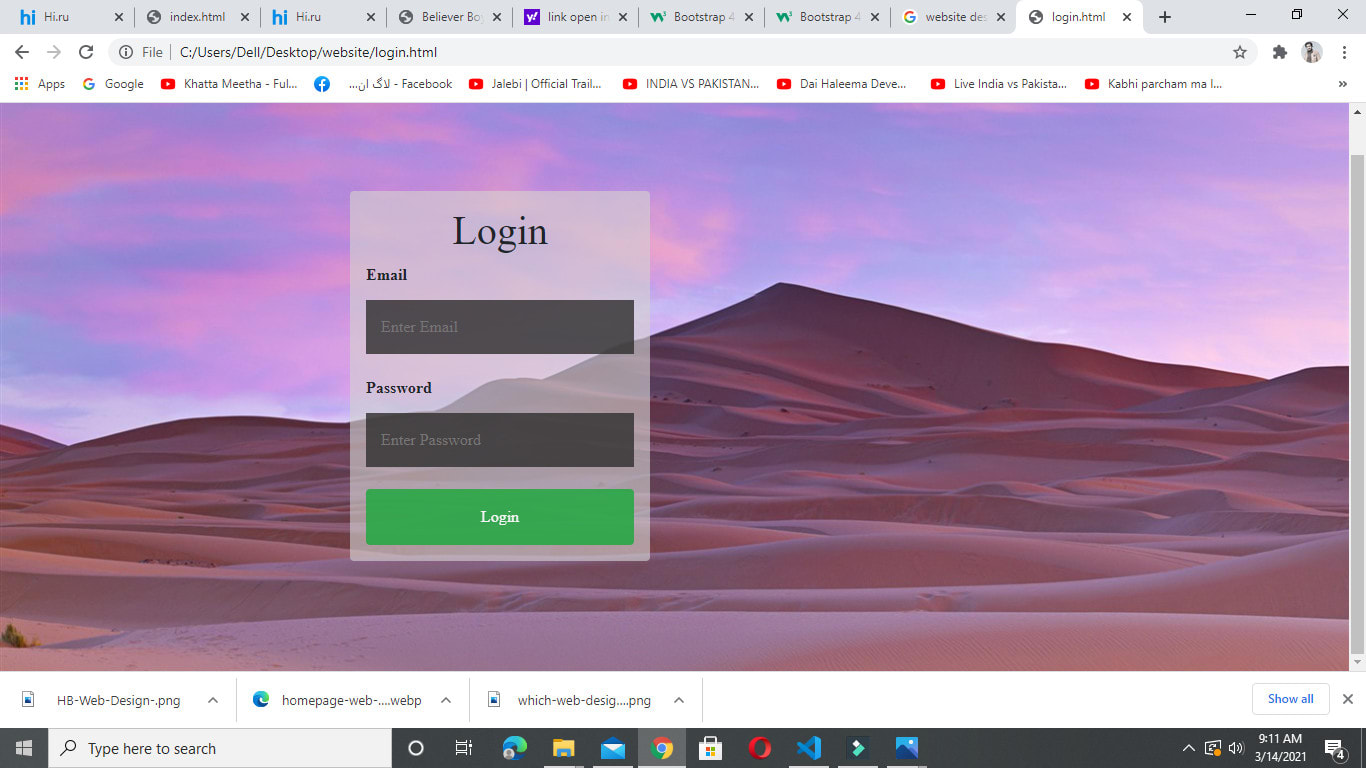
Task: Open the Jalebi Official Trailer bookmark
Action: [x=535, y=84]
